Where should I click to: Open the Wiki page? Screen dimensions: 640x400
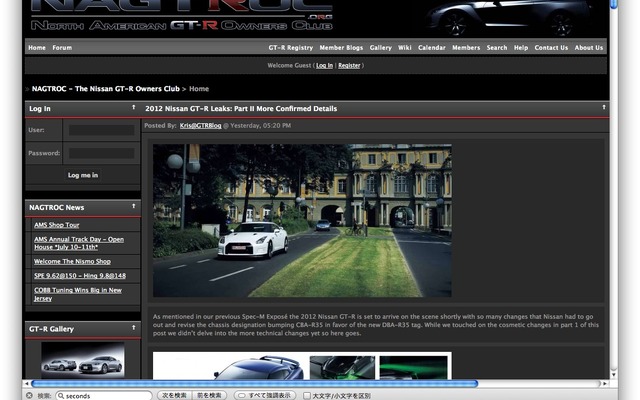404,47
